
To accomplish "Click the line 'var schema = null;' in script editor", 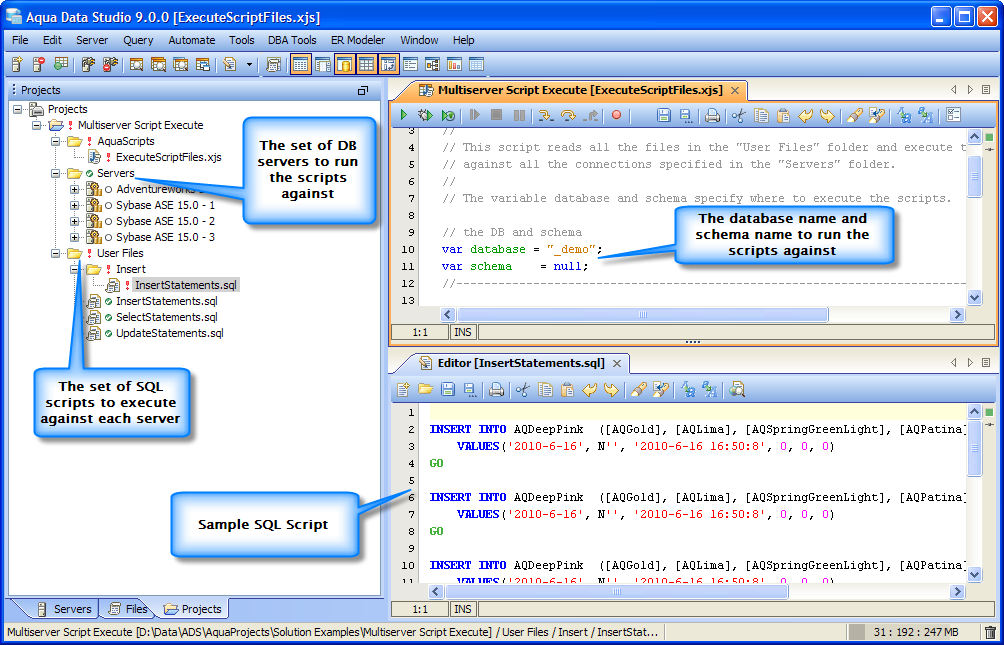I will pyautogui.click(x=515, y=266).
